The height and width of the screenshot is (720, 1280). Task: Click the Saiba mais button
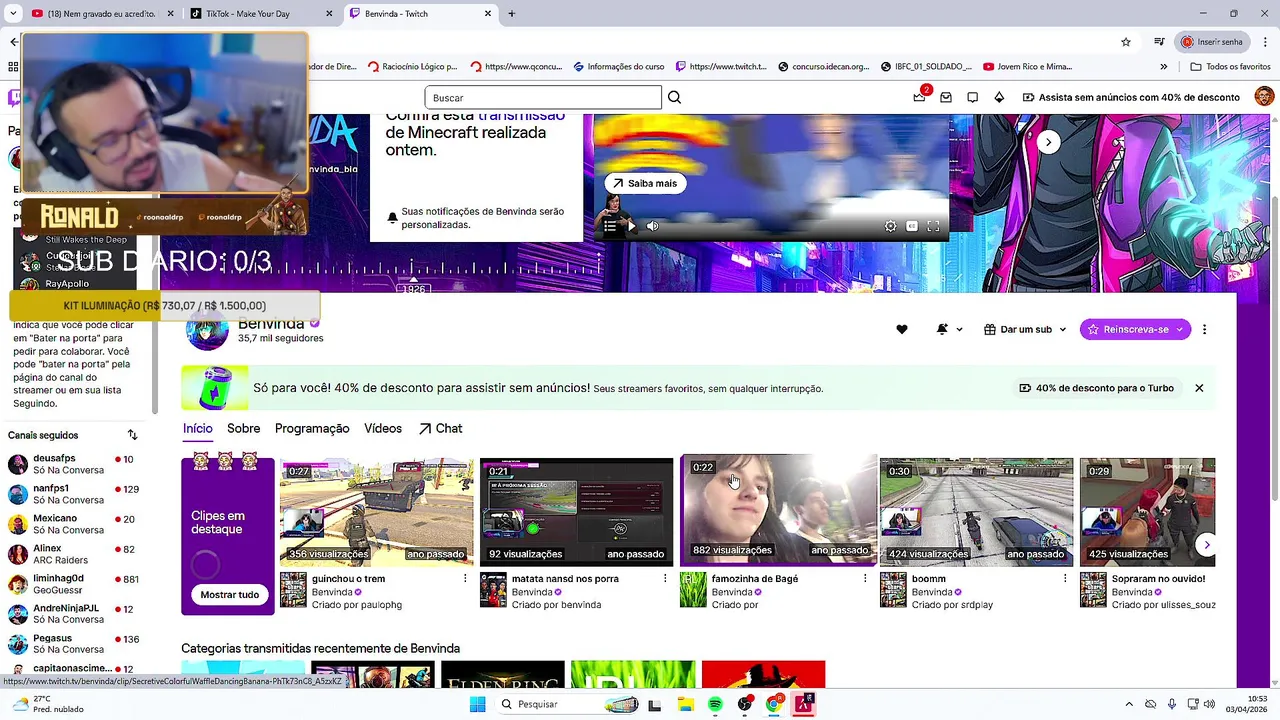tap(645, 183)
